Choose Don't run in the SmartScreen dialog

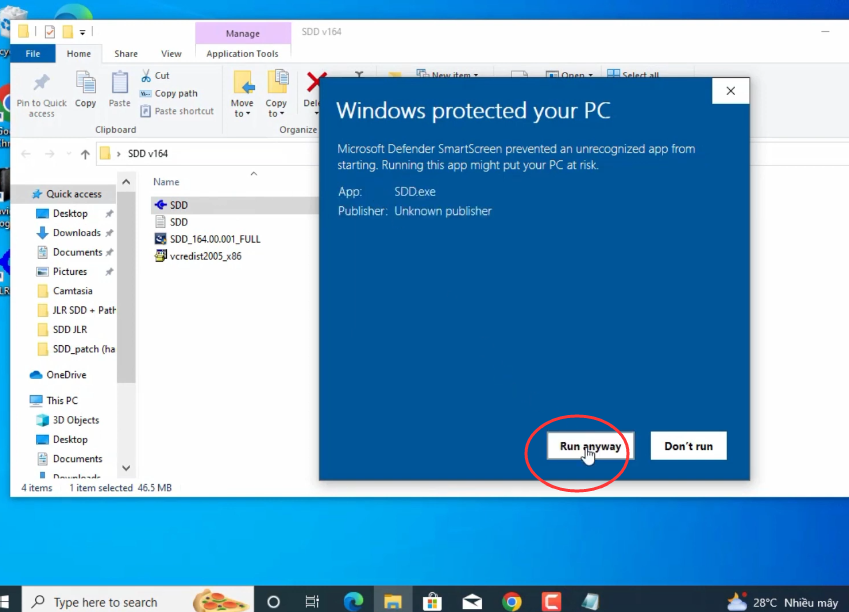pos(688,446)
